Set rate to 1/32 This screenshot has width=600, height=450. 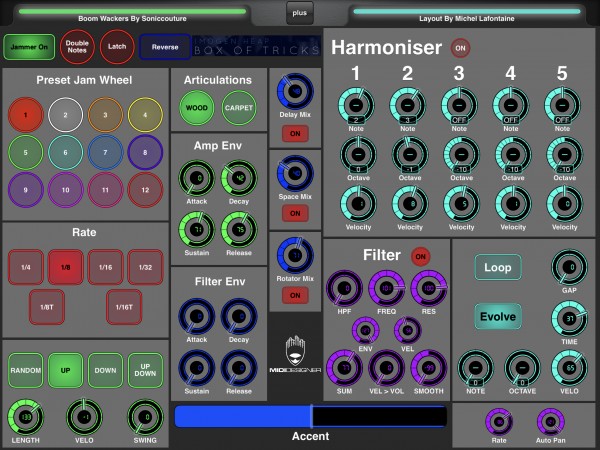[145, 267]
